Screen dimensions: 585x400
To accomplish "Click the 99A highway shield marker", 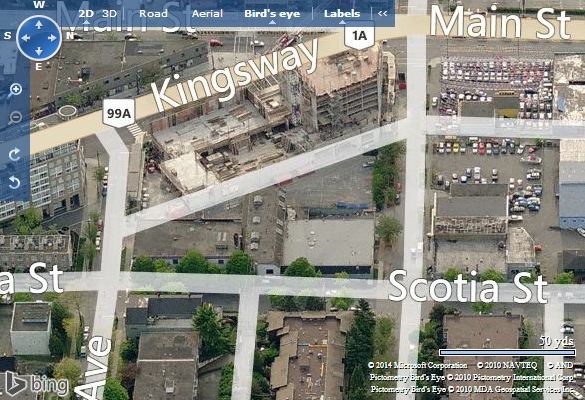I will [119, 113].
